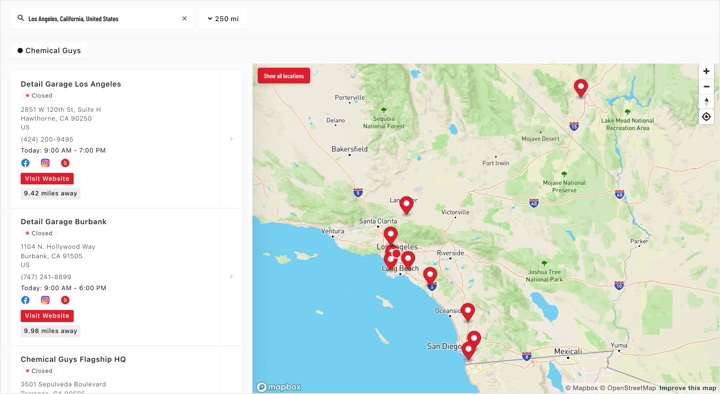The width and height of the screenshot is (720, 394).
Task: Open red review icon for Detail Garage Burbank
Action: [65, 300]
